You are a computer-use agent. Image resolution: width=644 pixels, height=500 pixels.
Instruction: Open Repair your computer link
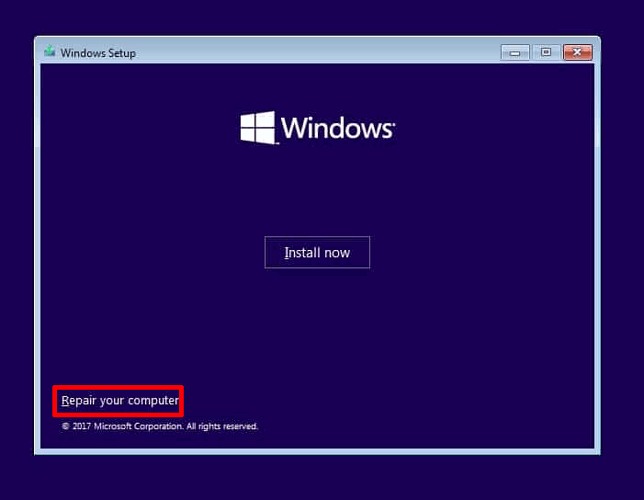pos(120,401)
